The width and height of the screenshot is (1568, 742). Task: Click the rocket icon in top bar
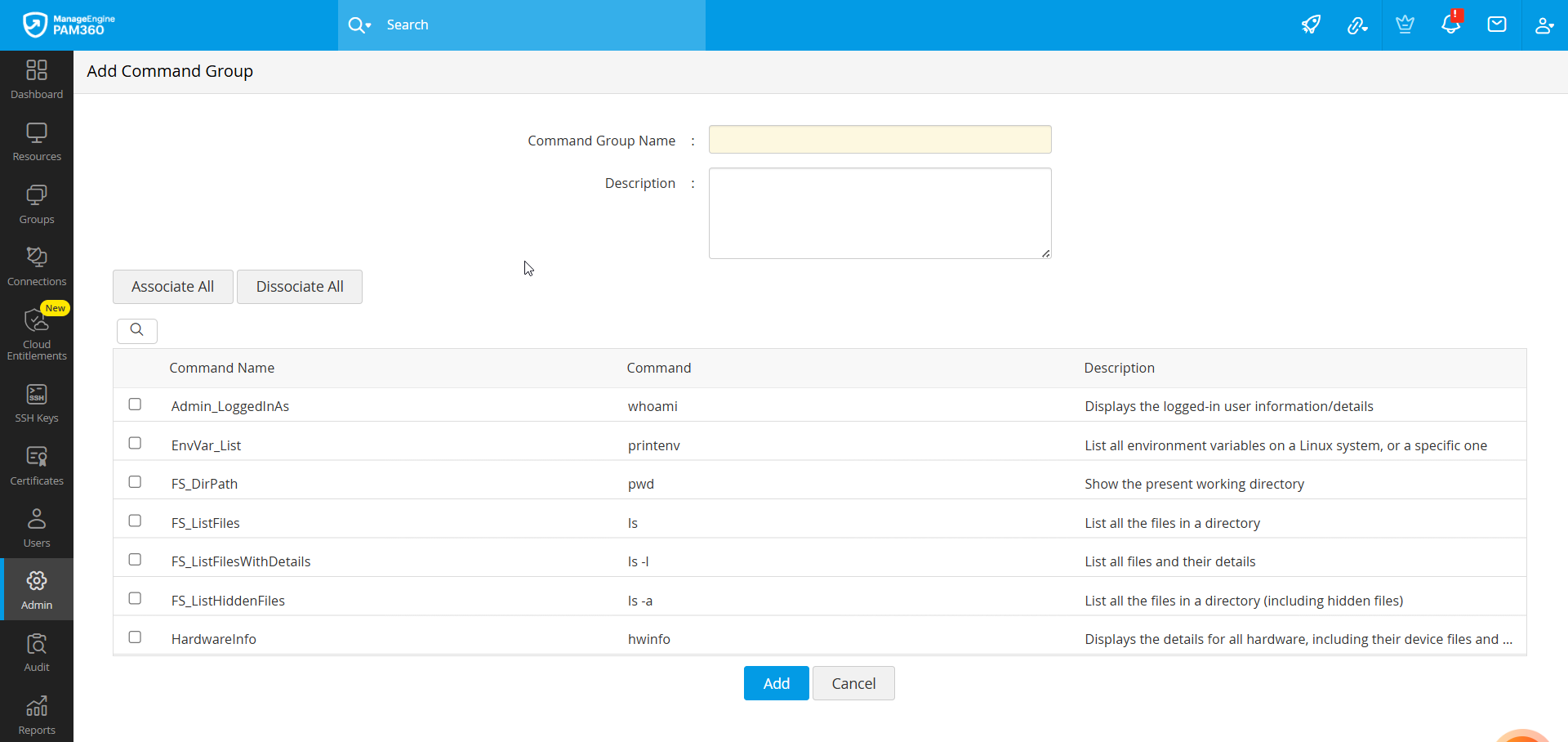click(1311, 25)
